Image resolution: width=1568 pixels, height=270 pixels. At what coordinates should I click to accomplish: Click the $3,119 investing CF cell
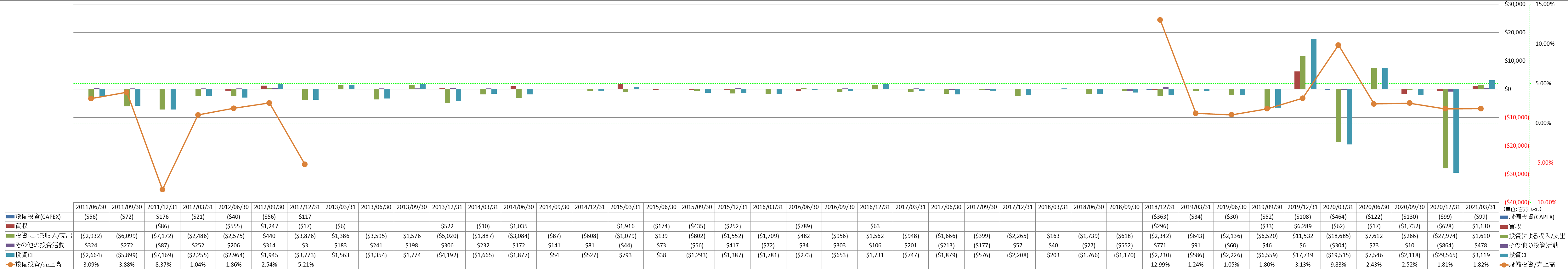pyautogui.click(x=1481, y=256)
